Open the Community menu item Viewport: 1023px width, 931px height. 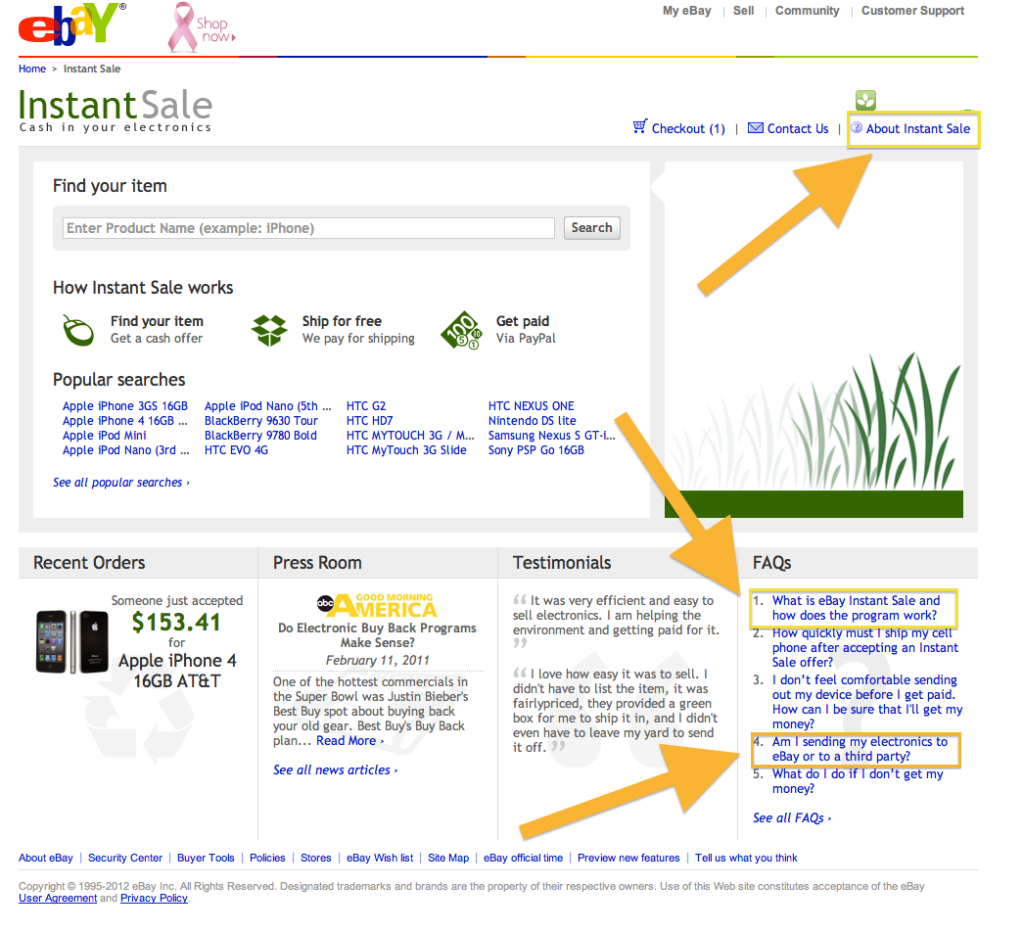(807, 10)
